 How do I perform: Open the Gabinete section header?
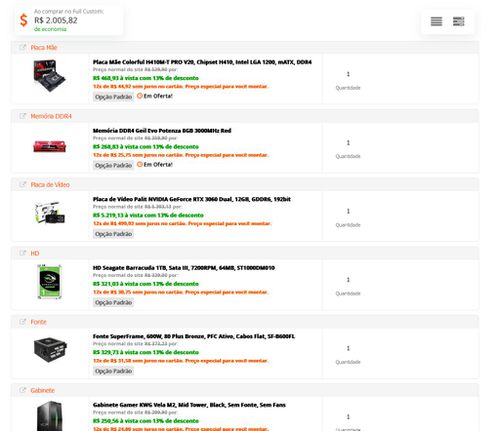245,390
